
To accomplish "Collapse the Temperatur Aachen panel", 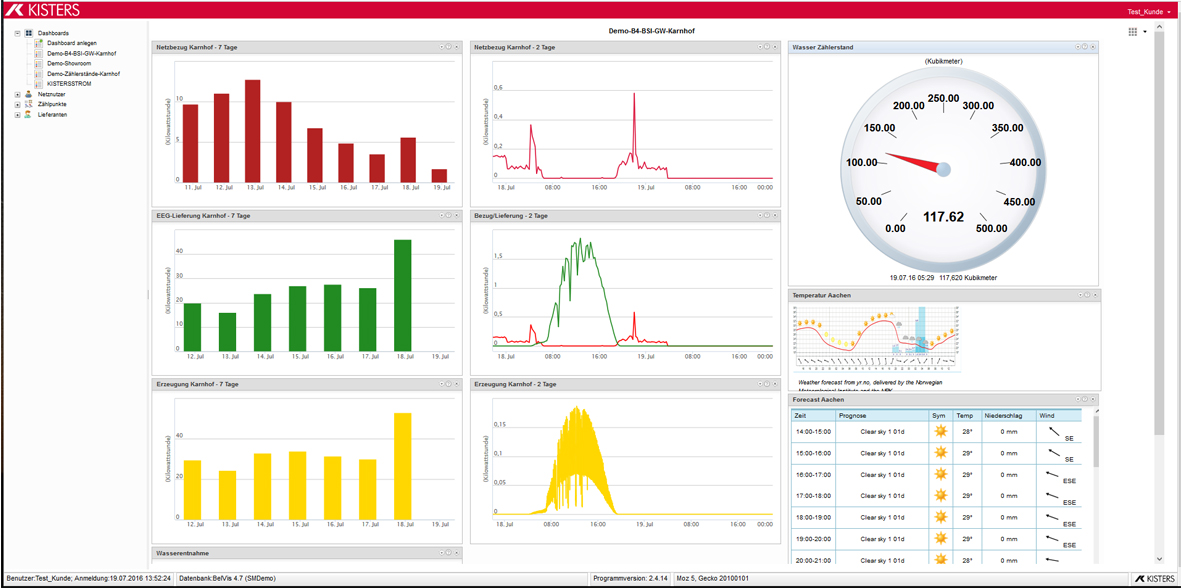I will pyautogui.click(x=1079, y=295).
